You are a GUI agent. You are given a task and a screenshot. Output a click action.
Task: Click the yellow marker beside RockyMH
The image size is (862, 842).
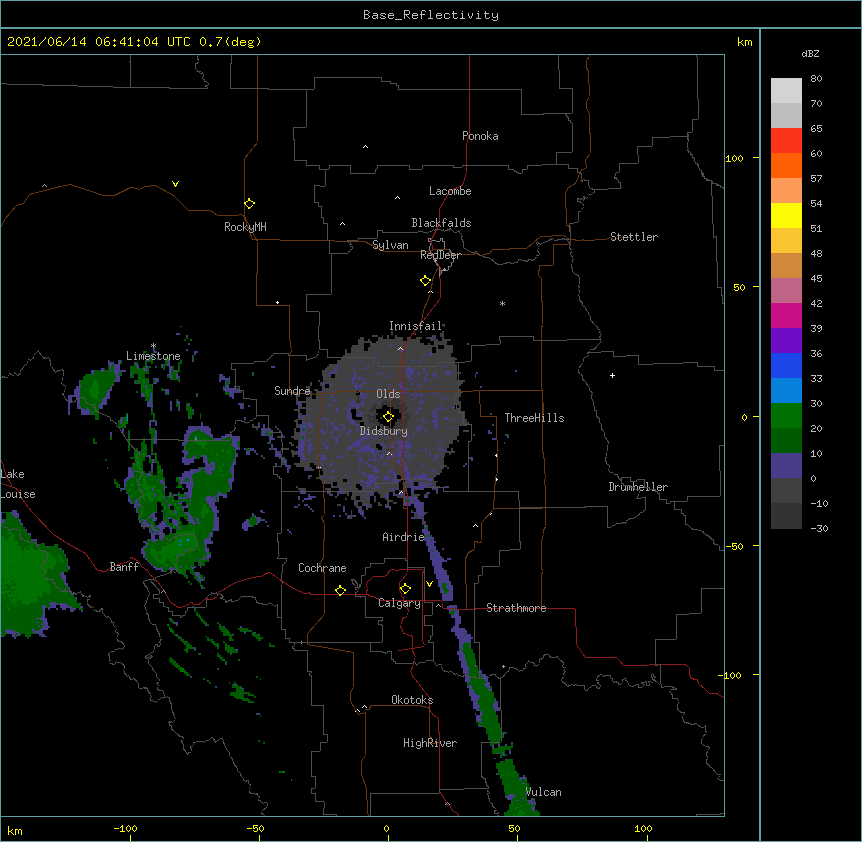(249, 204)
